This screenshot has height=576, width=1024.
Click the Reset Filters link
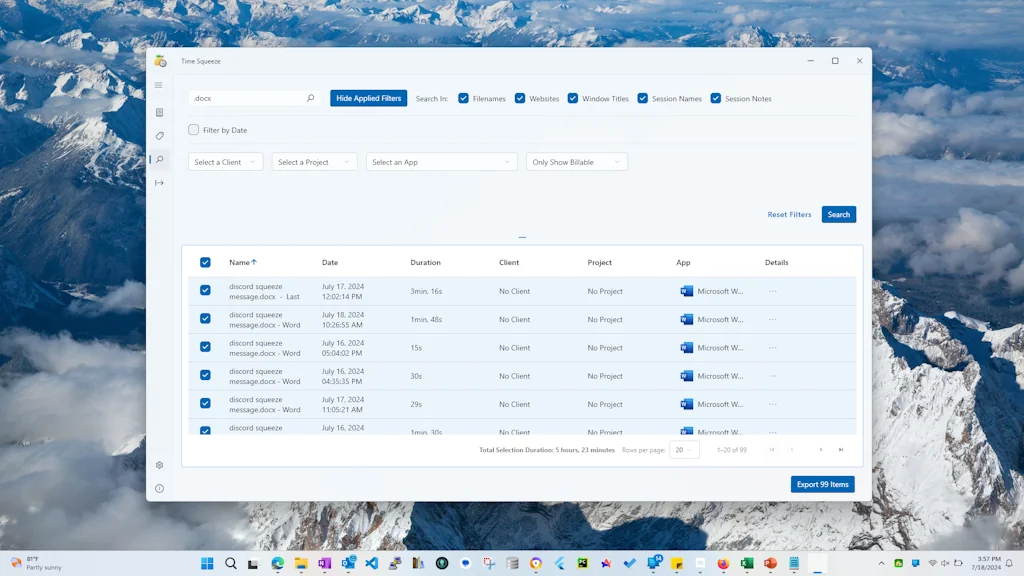pos(789,215)
